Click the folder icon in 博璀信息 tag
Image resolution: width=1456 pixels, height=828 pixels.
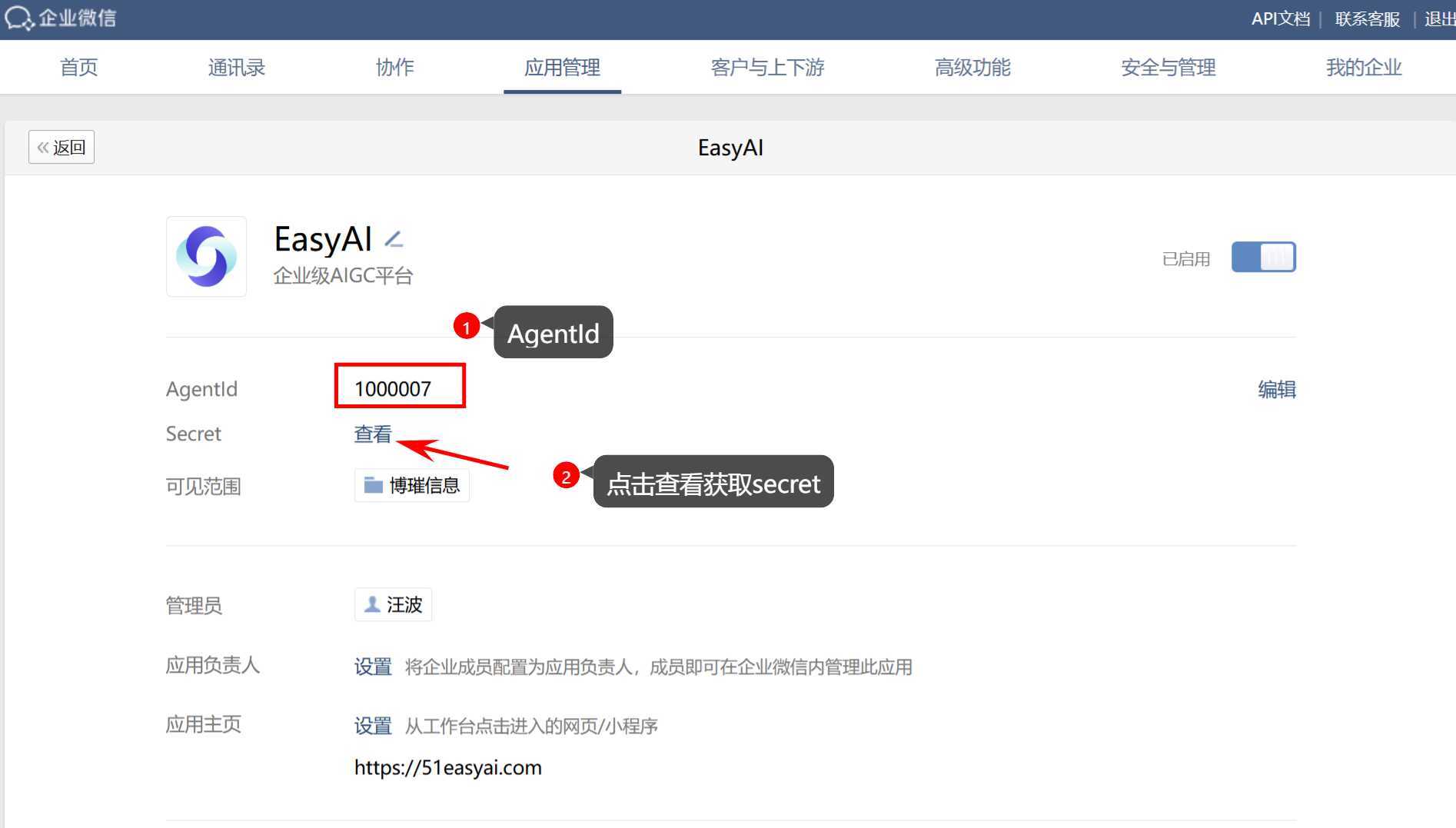coord(374,485)
